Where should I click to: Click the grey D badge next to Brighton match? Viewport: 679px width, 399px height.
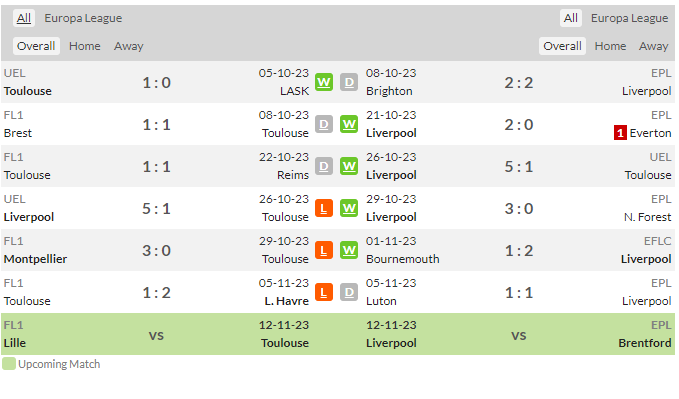point(349,82)
